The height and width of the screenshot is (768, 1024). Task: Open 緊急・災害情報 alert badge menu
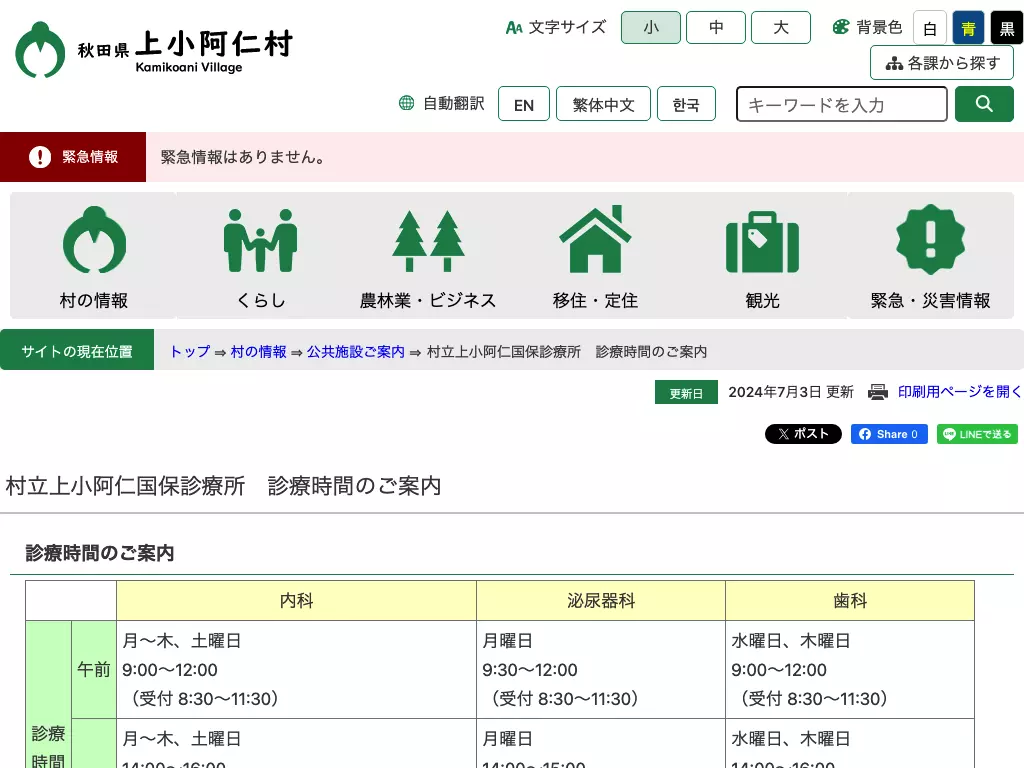click(930, 256)
